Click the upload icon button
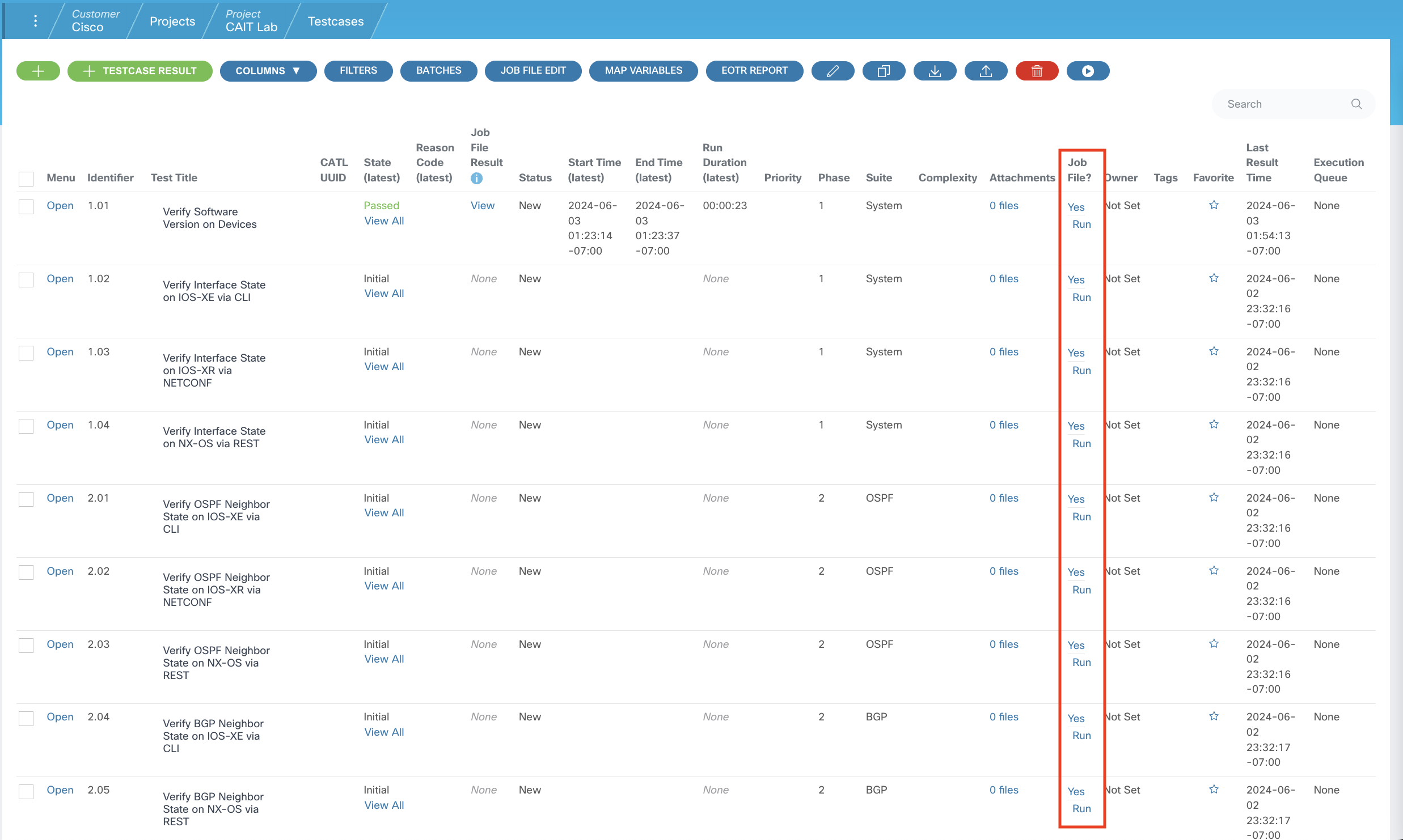 [x=986, y=71]
